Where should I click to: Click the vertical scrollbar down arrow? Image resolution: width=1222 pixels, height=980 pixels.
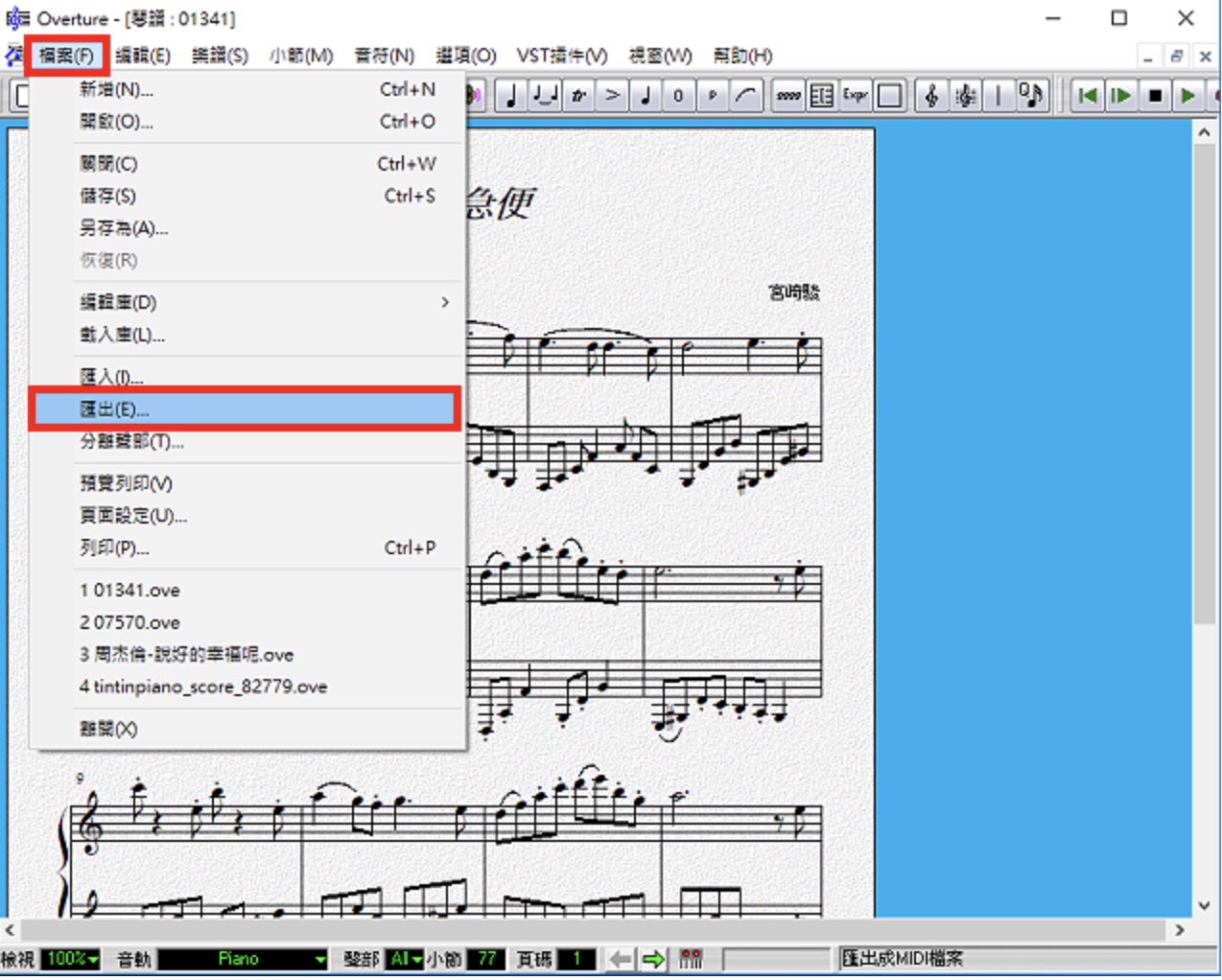1205,905
